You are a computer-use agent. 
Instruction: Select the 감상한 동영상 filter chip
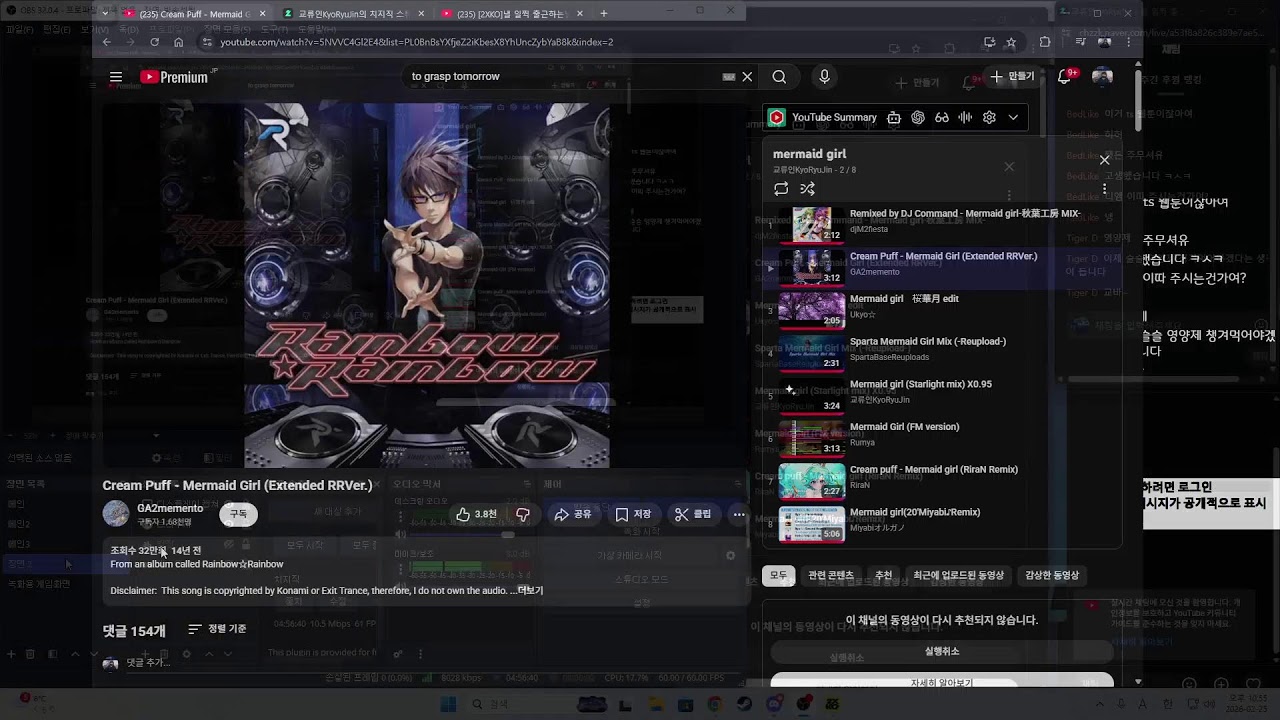click(x=1052, y=576)
